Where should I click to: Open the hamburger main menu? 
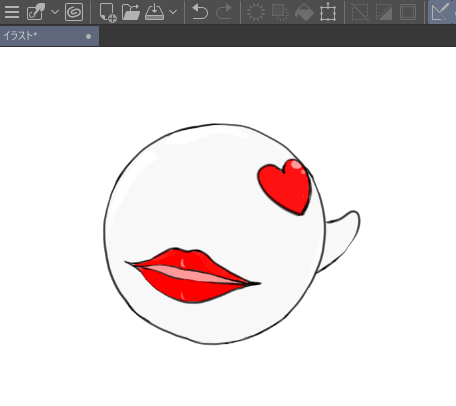pos(12,12)
